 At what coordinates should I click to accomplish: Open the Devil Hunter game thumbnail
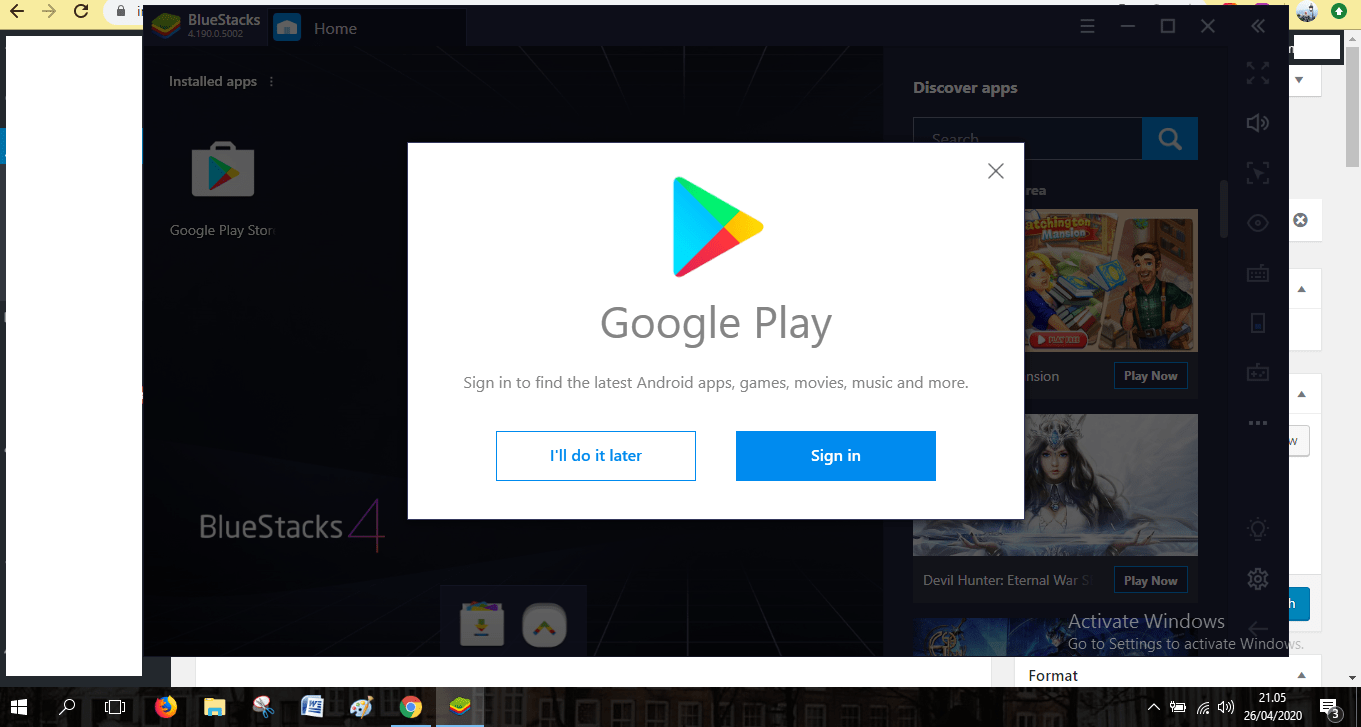[x=1055, y=485]
